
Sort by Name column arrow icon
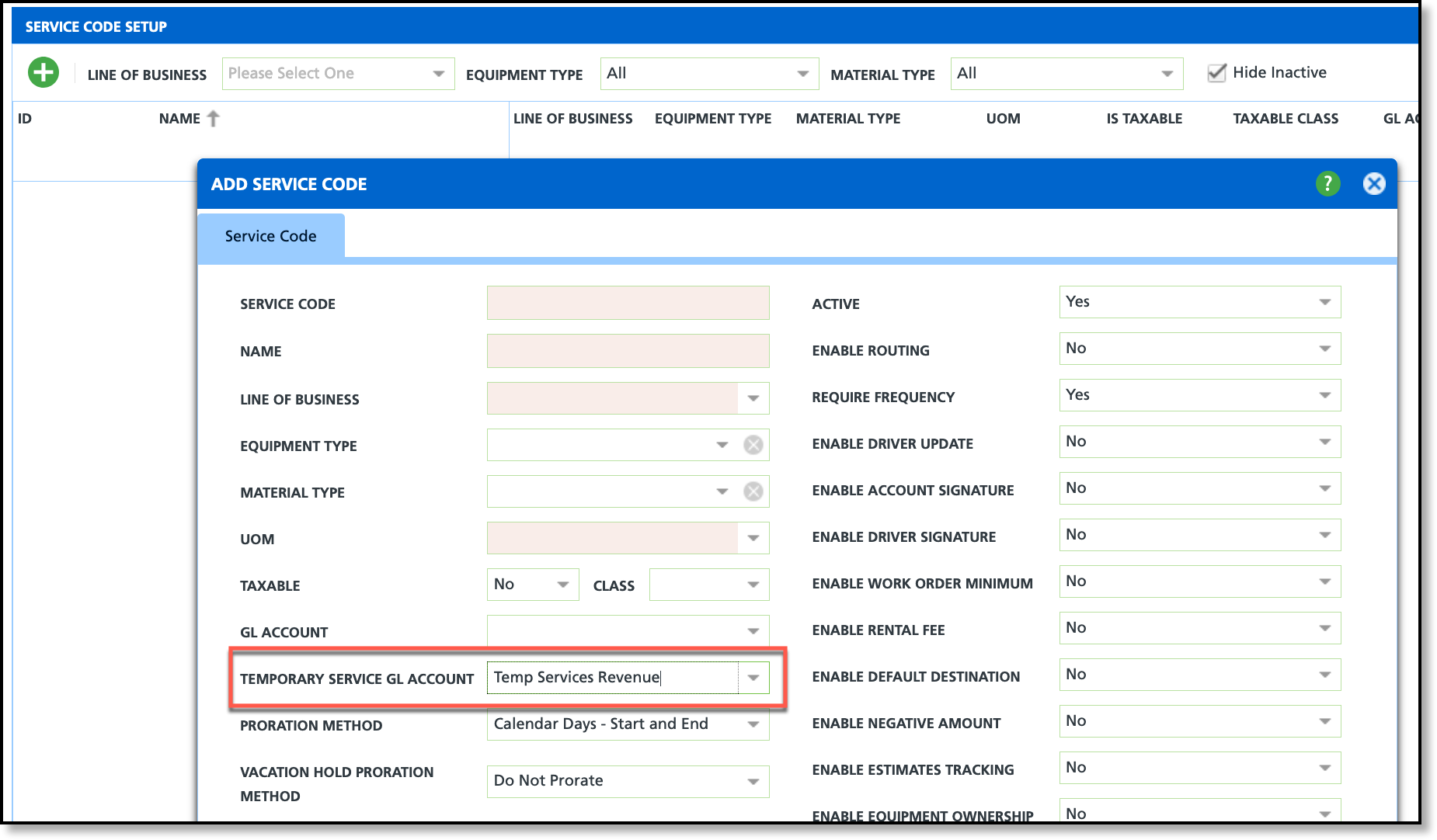[214, 119]
